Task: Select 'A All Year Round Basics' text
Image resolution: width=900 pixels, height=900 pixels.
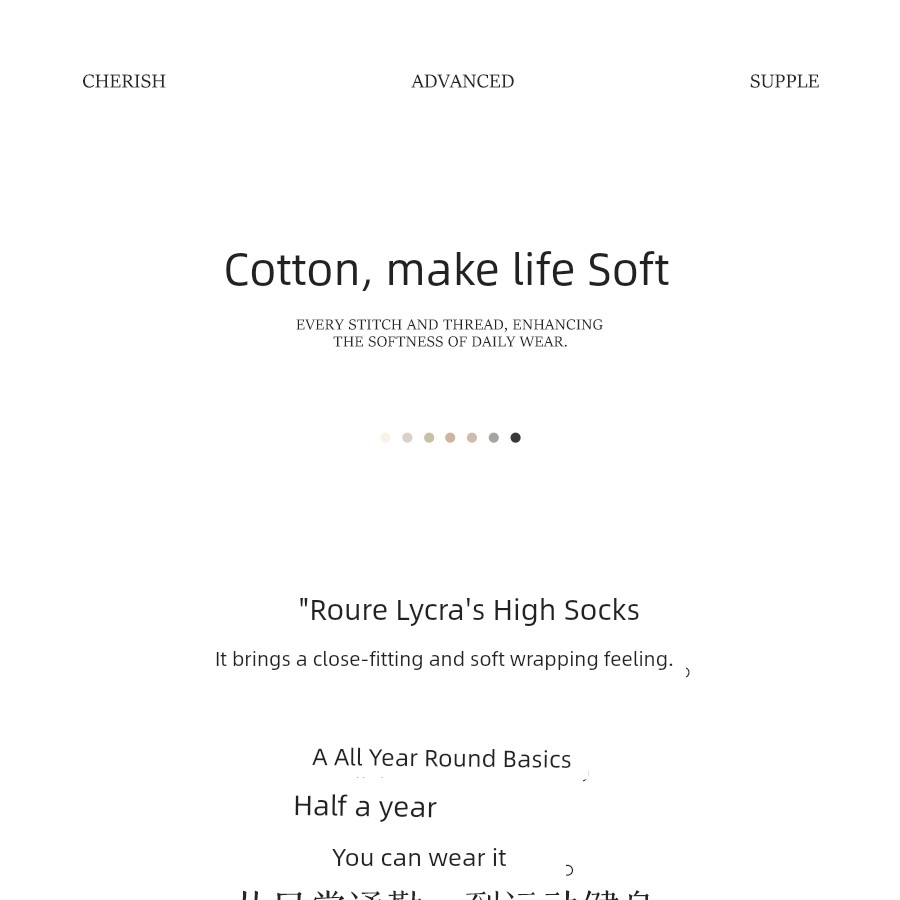Action: click(442, 758)
